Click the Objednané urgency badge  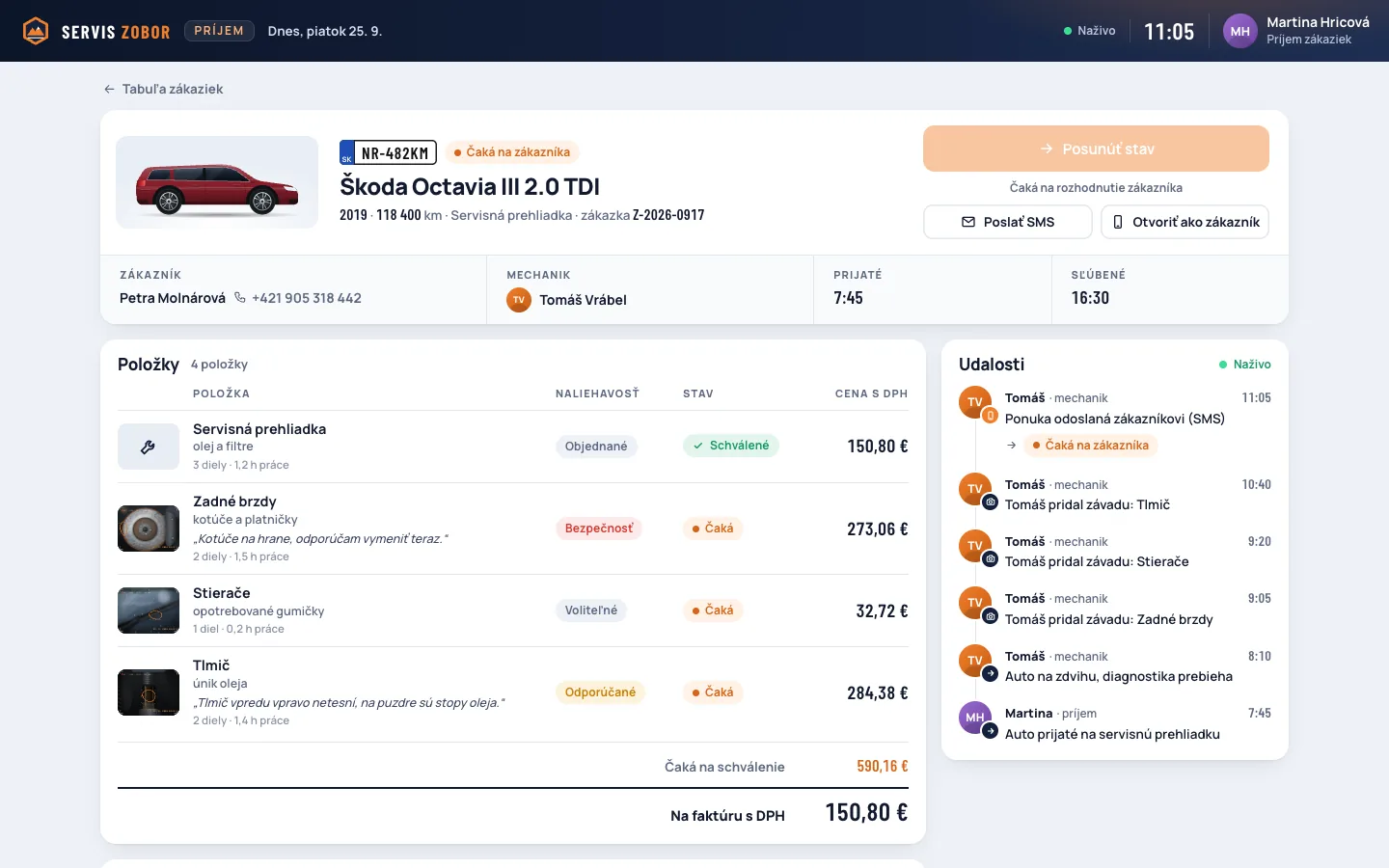(x=596, y=447)
